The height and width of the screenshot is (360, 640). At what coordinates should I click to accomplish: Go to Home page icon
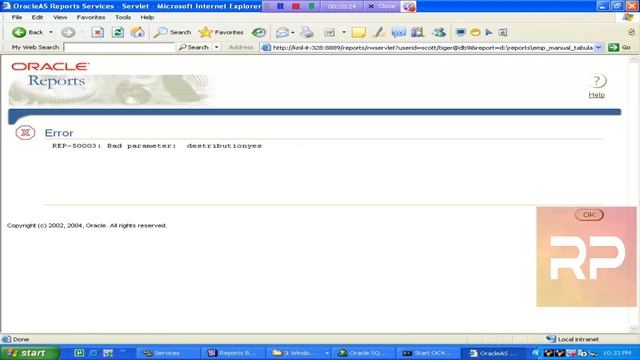138,32
